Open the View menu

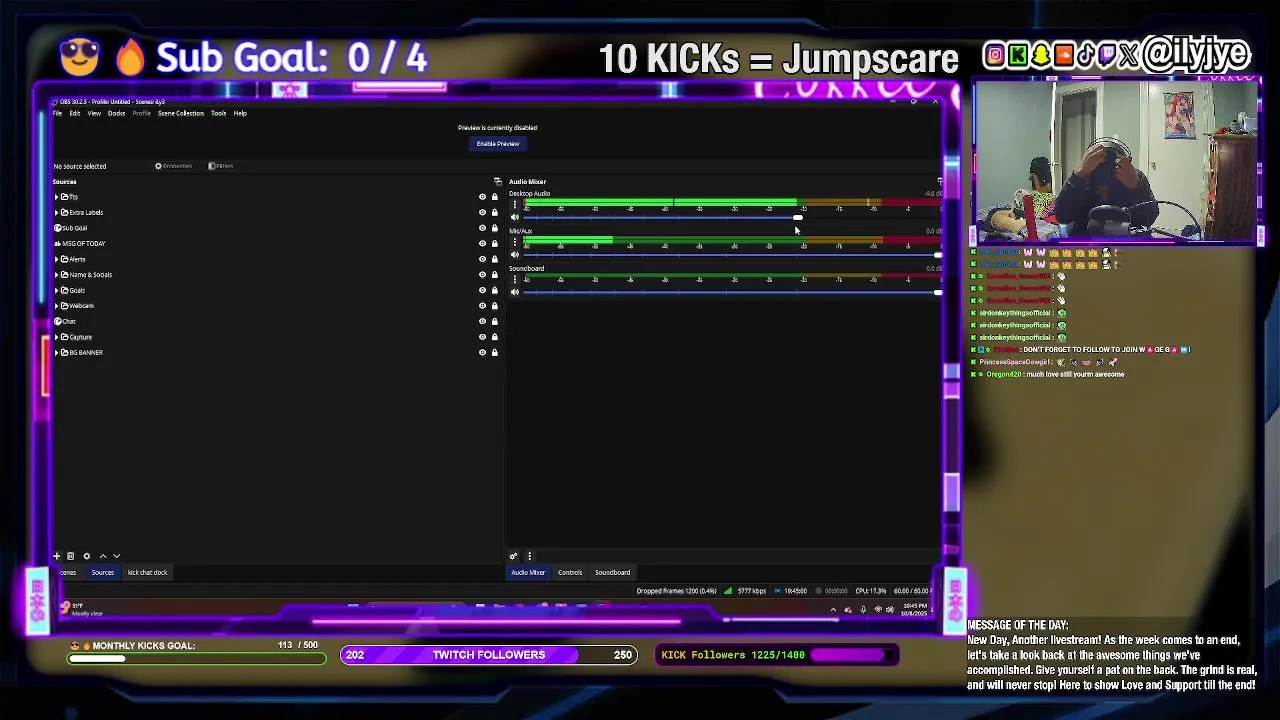(x=94, y=113)
